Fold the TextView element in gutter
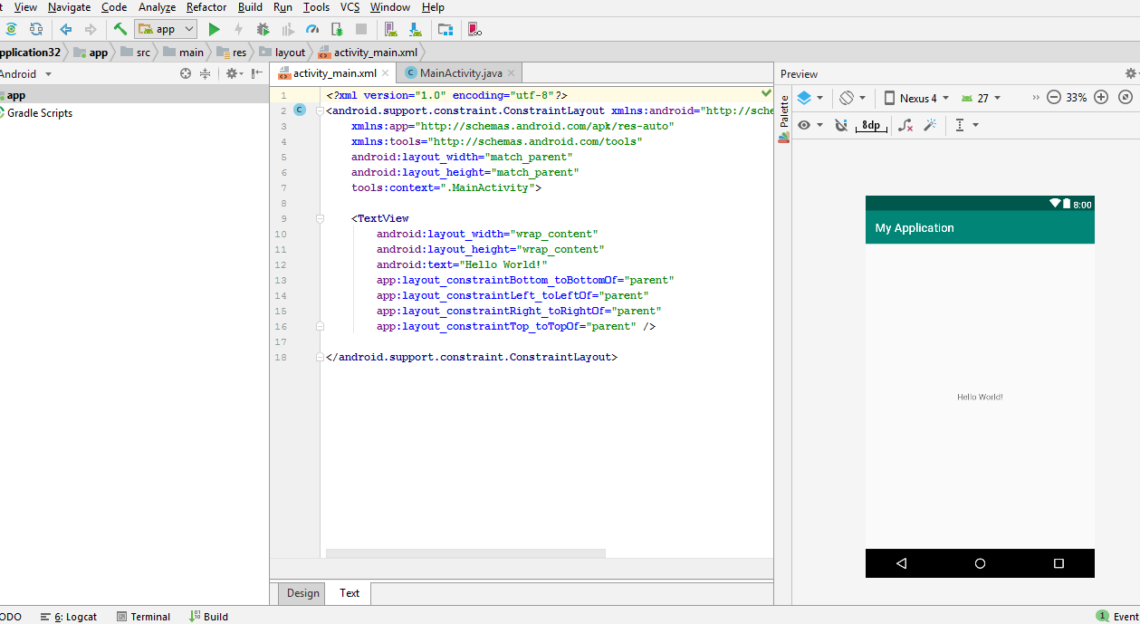The width and height of the screenshot is (1140, 624). [319, 218]
